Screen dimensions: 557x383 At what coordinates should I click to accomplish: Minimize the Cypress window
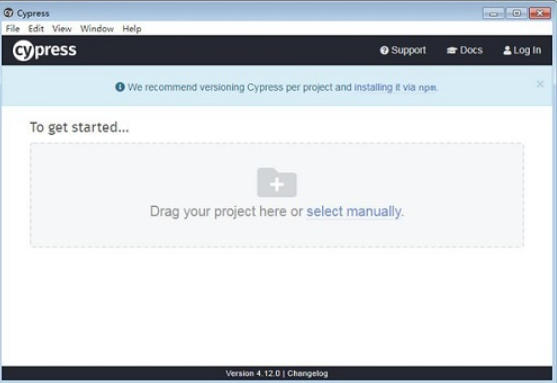493,14
